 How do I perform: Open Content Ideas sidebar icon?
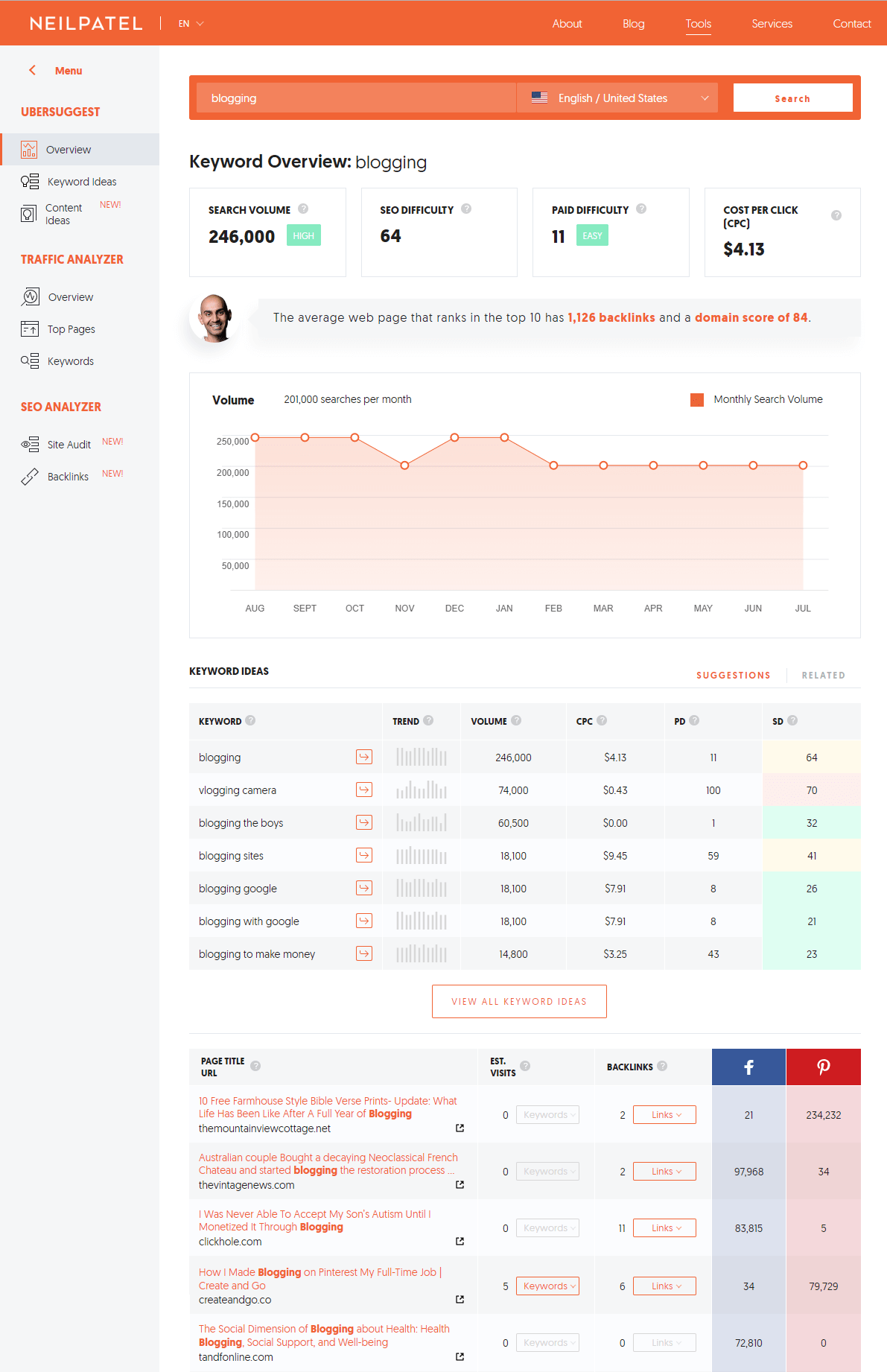pos(28,215)
